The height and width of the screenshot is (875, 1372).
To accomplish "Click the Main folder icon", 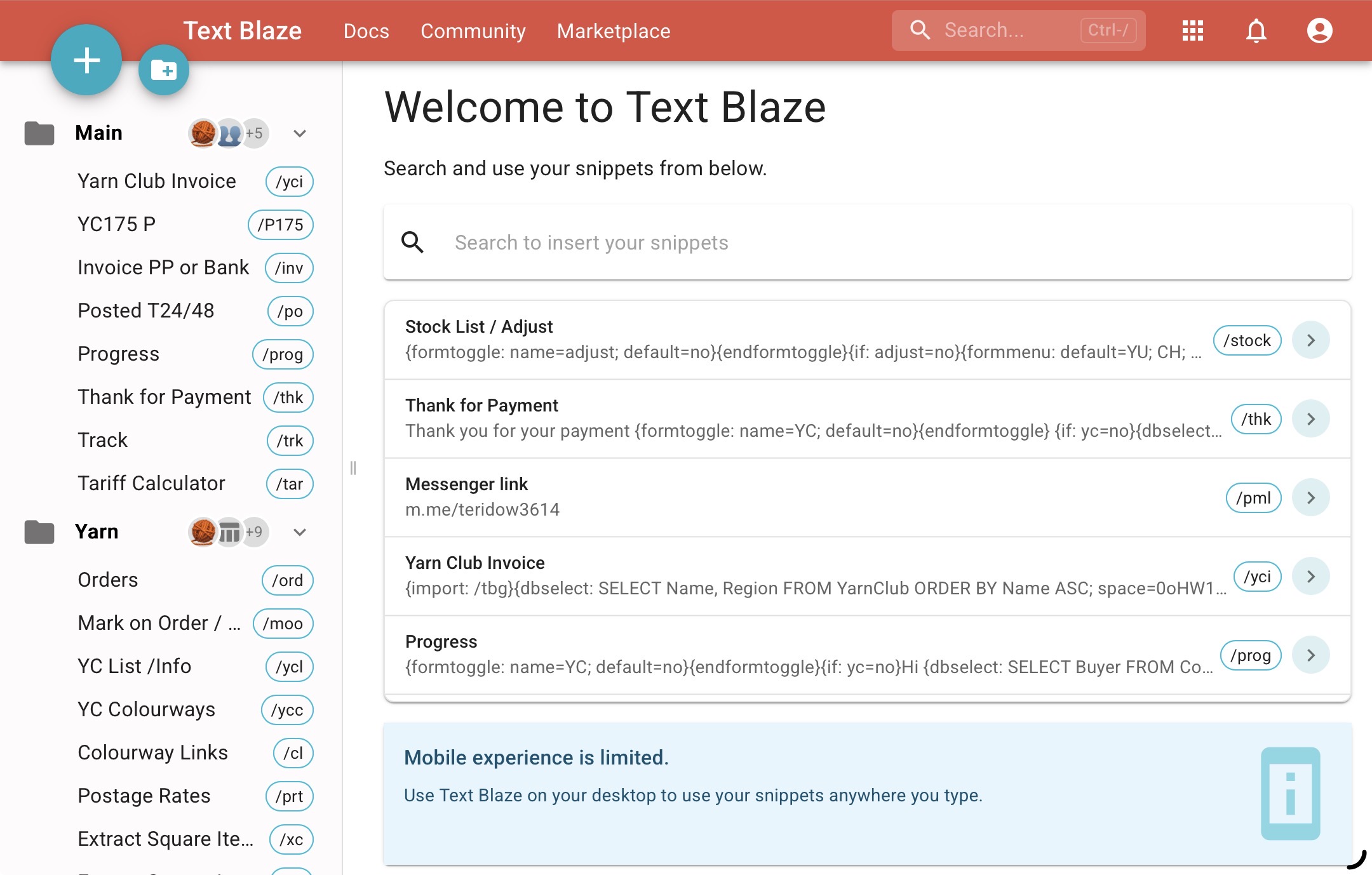I will (39, 133).
